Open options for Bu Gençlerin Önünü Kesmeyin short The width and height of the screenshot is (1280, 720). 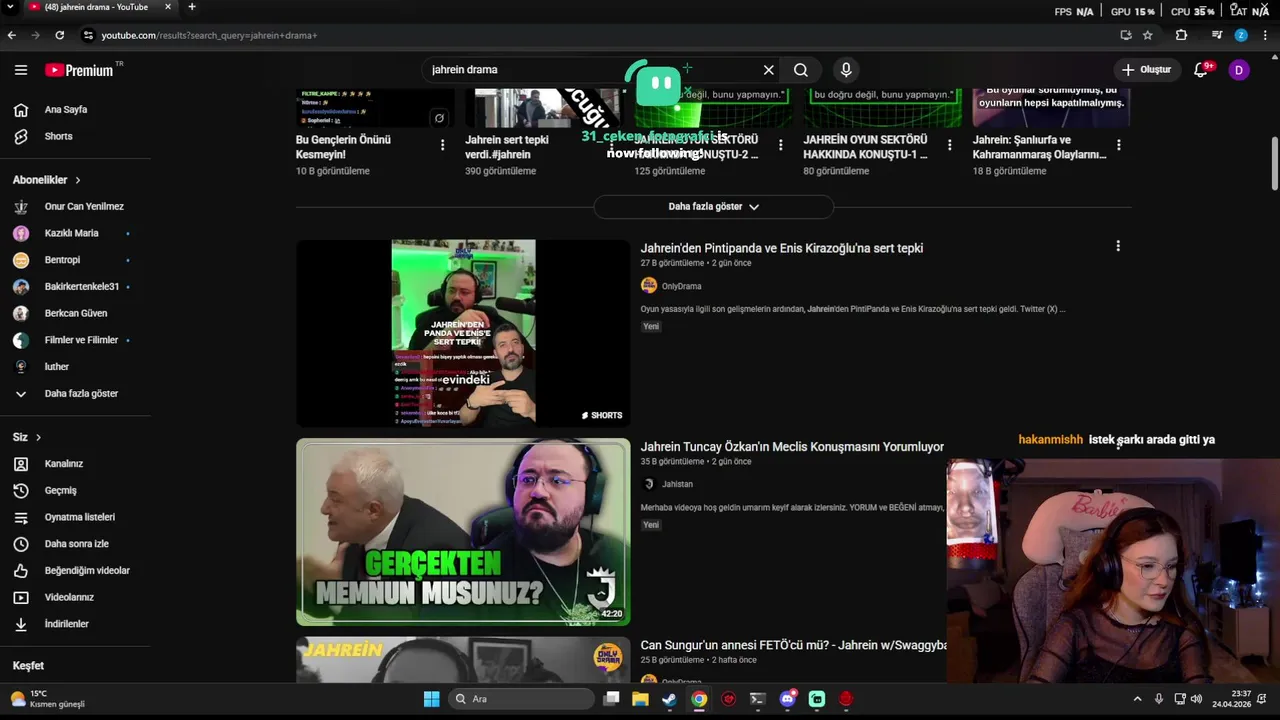tap(442, 145)
